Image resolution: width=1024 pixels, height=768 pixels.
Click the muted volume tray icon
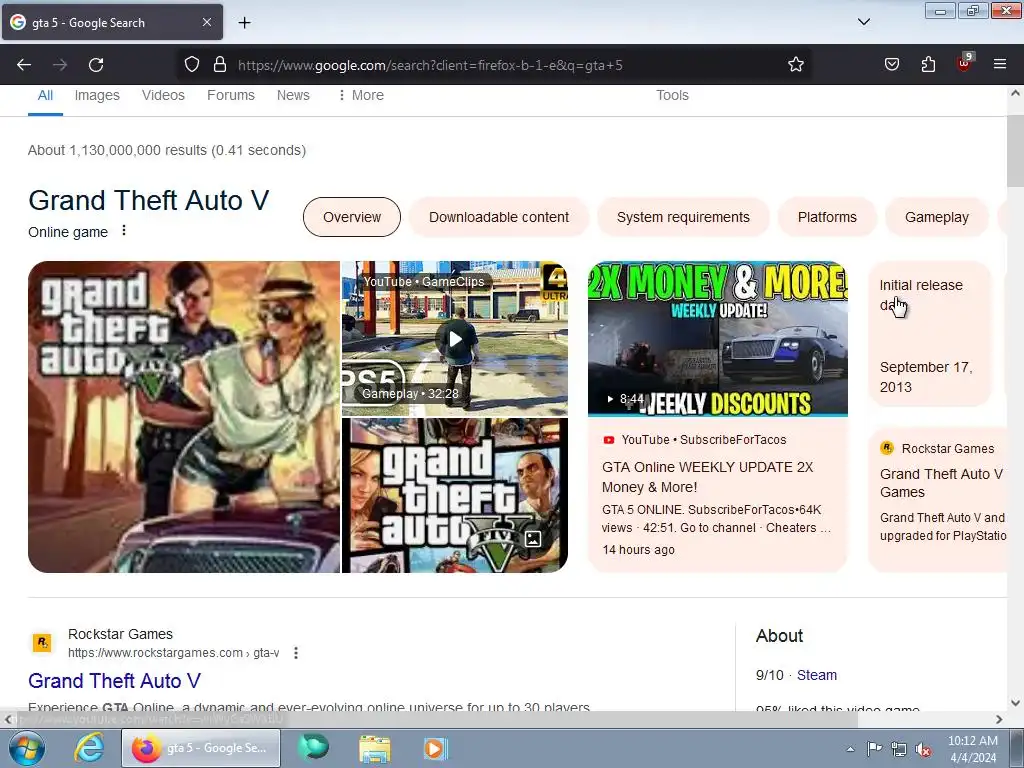pyautogui.click(x=923, y=749)
